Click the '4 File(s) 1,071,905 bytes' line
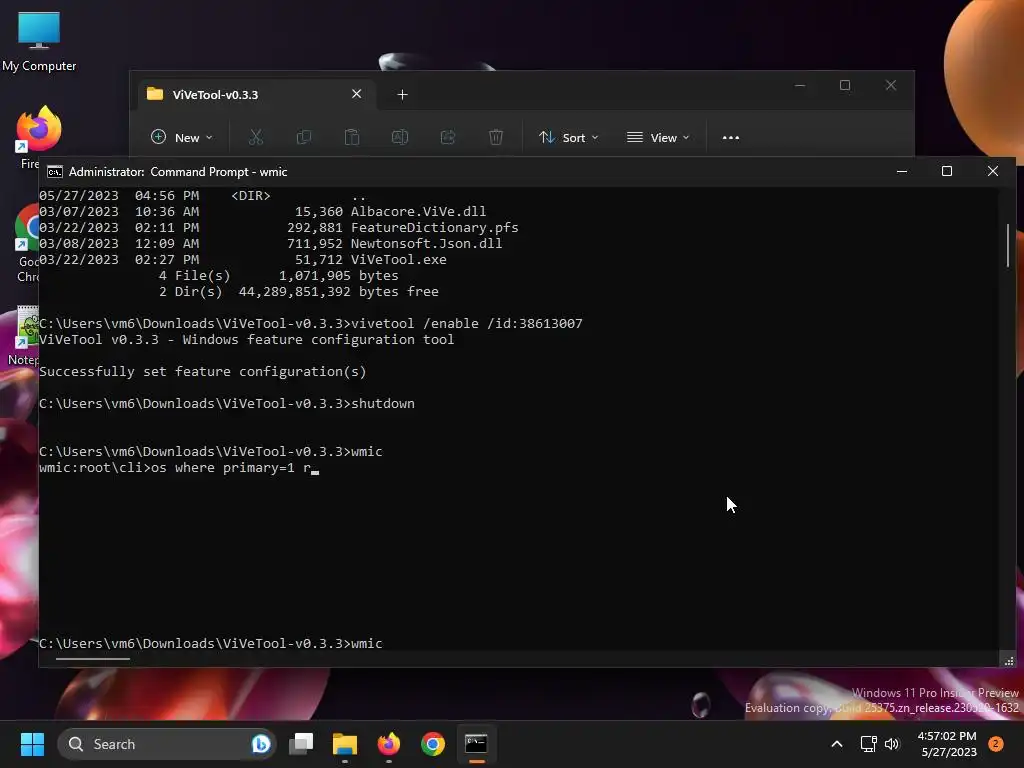1024x768 pixels. tap(278, 276)
